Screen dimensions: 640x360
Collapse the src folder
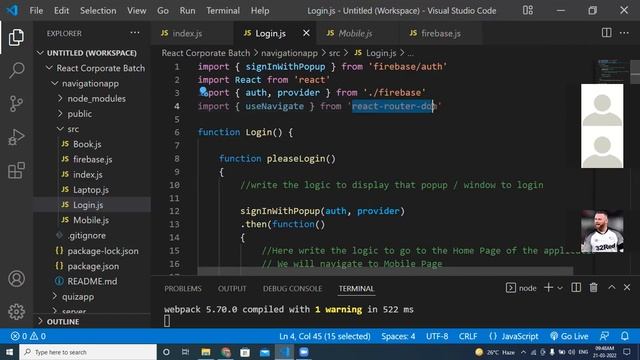[92, 129]
